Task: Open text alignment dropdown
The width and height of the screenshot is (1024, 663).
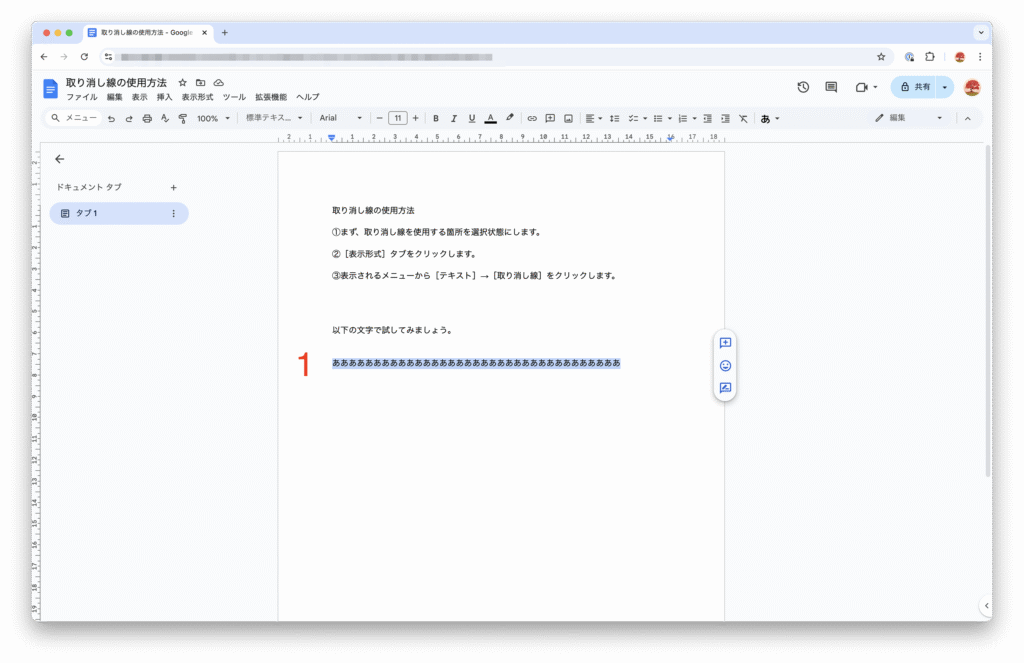Action: coord(593,118)
